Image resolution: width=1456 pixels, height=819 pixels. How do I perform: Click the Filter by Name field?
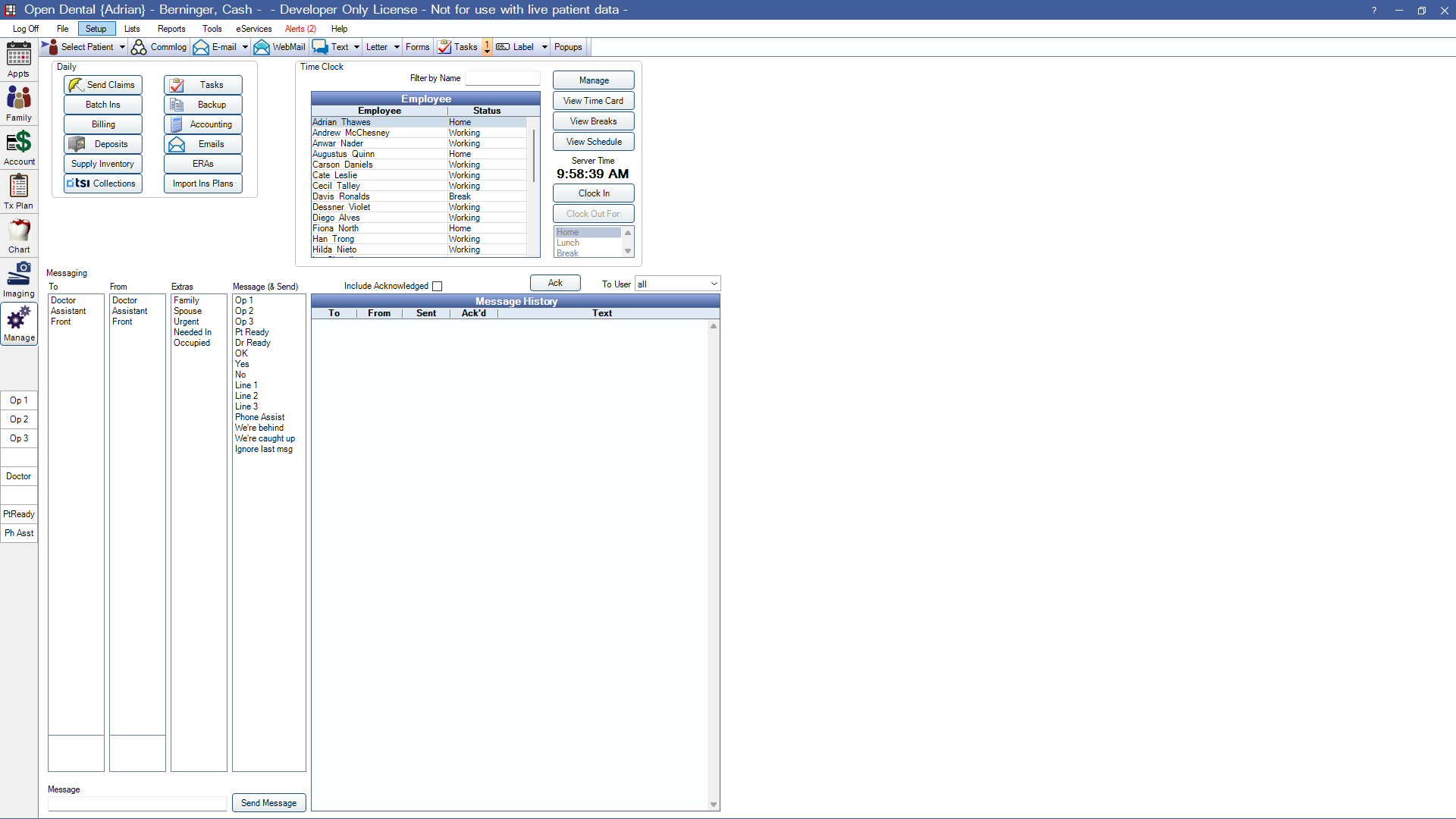point(502,78)
